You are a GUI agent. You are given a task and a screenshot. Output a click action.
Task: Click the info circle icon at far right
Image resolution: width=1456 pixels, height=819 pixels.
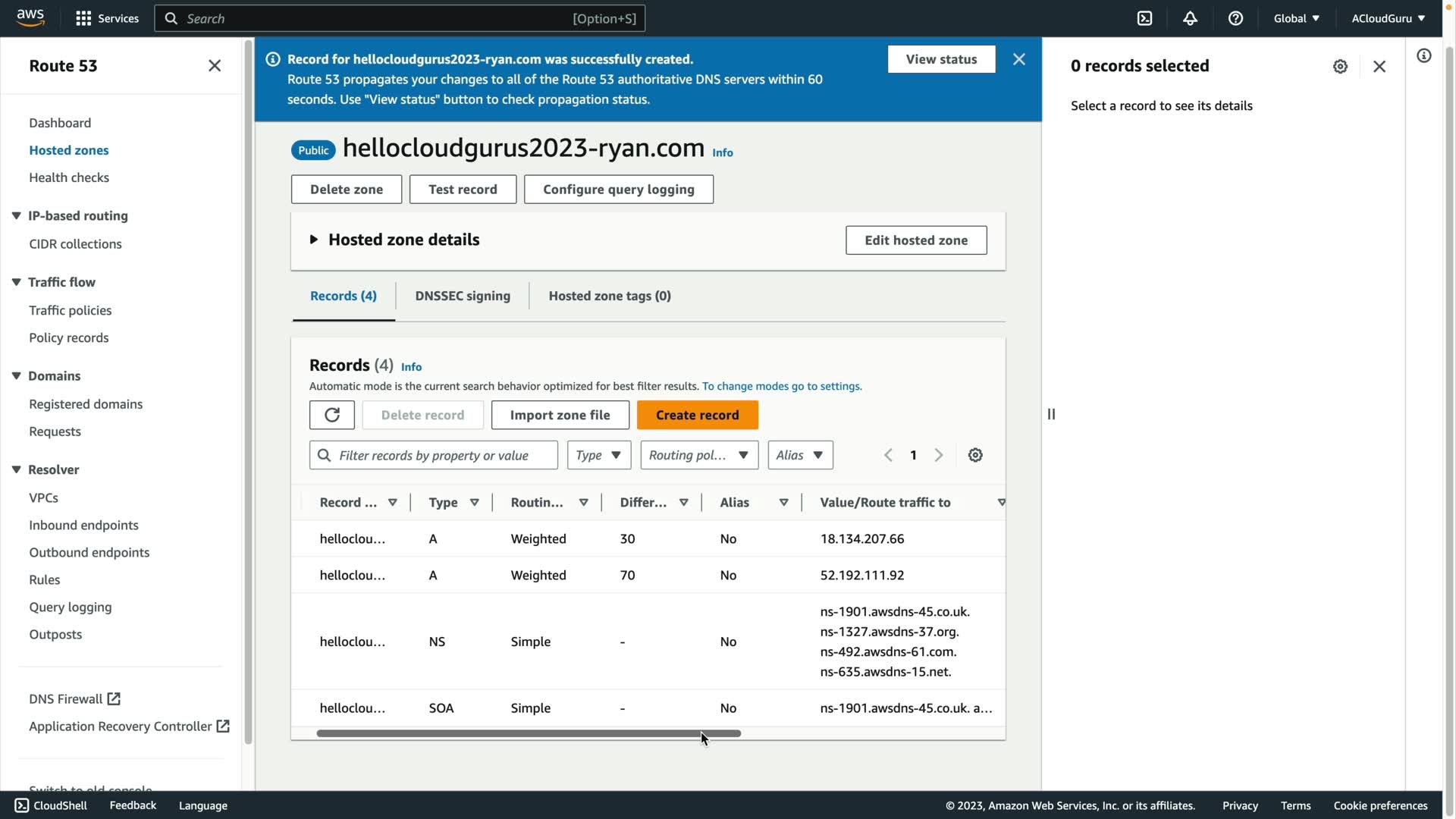[x=1423, y=56]
